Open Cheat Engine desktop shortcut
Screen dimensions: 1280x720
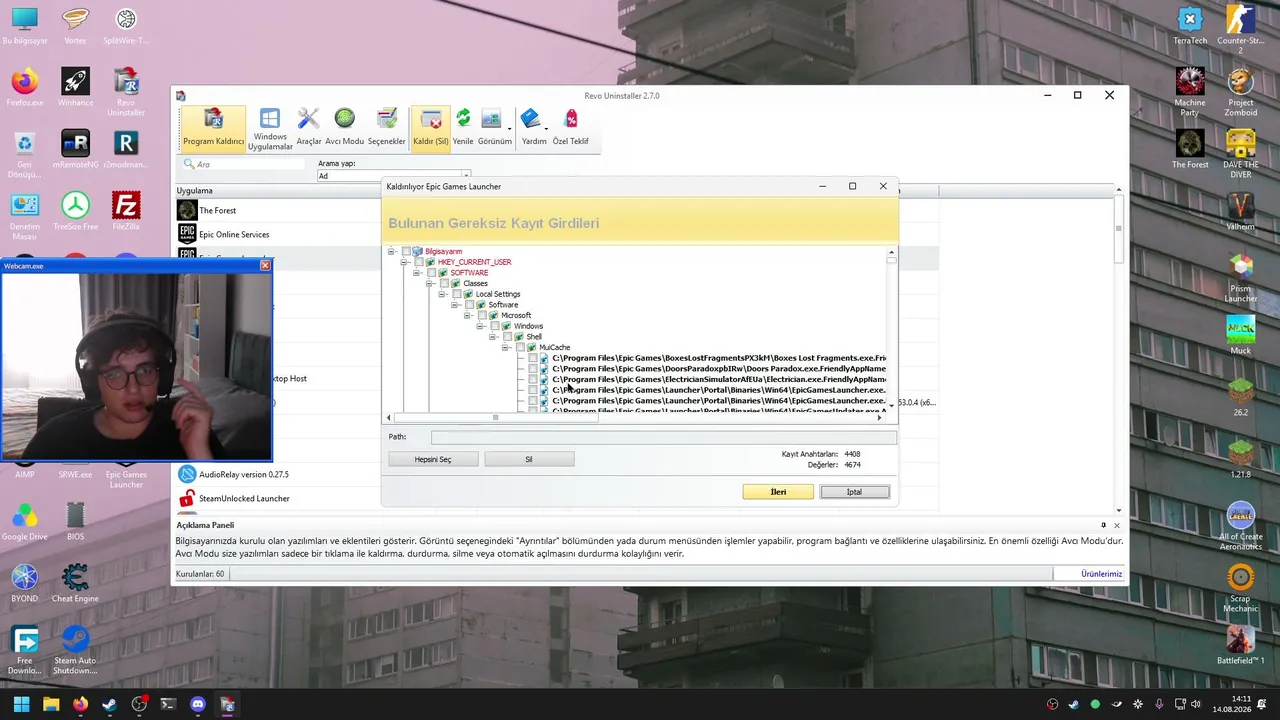[x=75, y=583]
